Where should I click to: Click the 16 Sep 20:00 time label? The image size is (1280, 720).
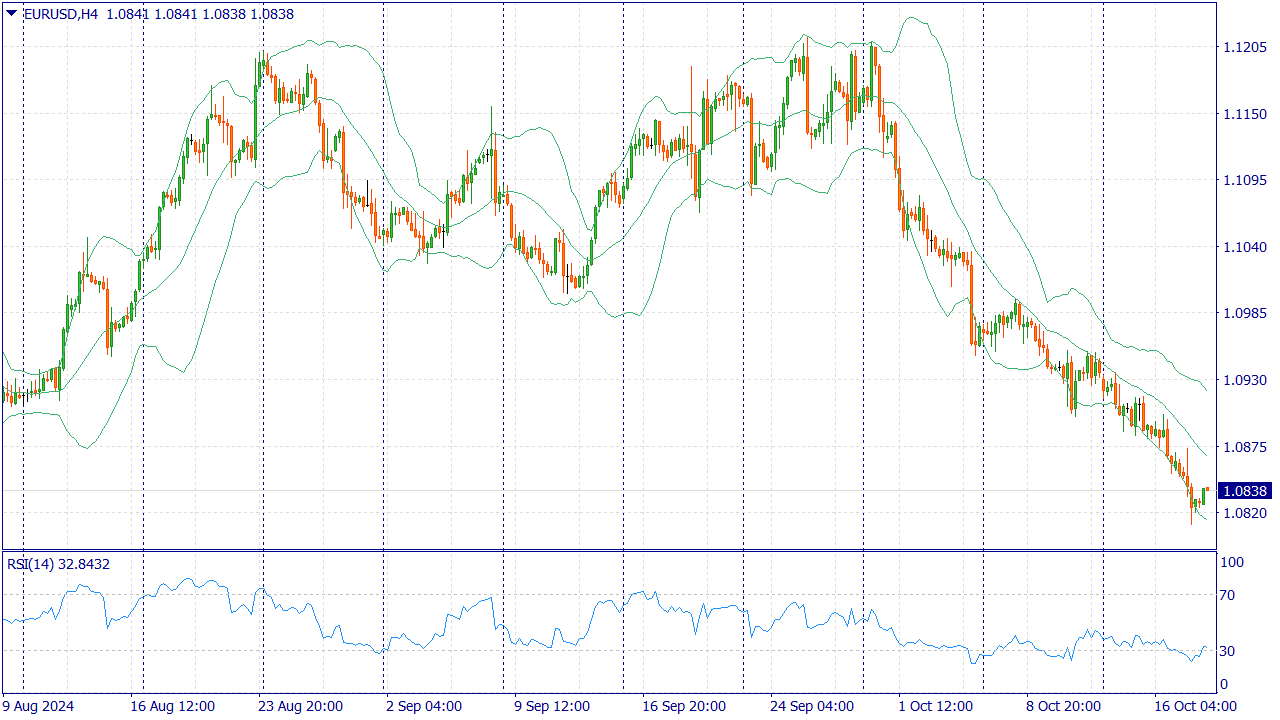click(x=684, y=705)
